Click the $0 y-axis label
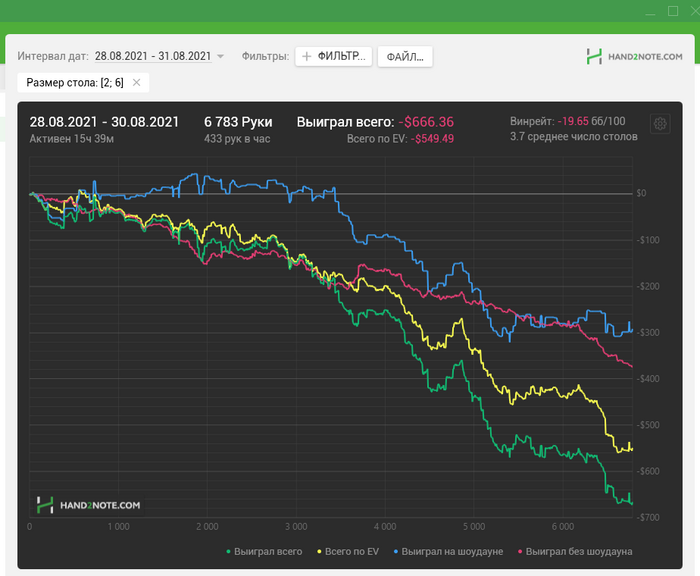The width and height of the screenshot is (700, 576). click(x=641, y=193)
